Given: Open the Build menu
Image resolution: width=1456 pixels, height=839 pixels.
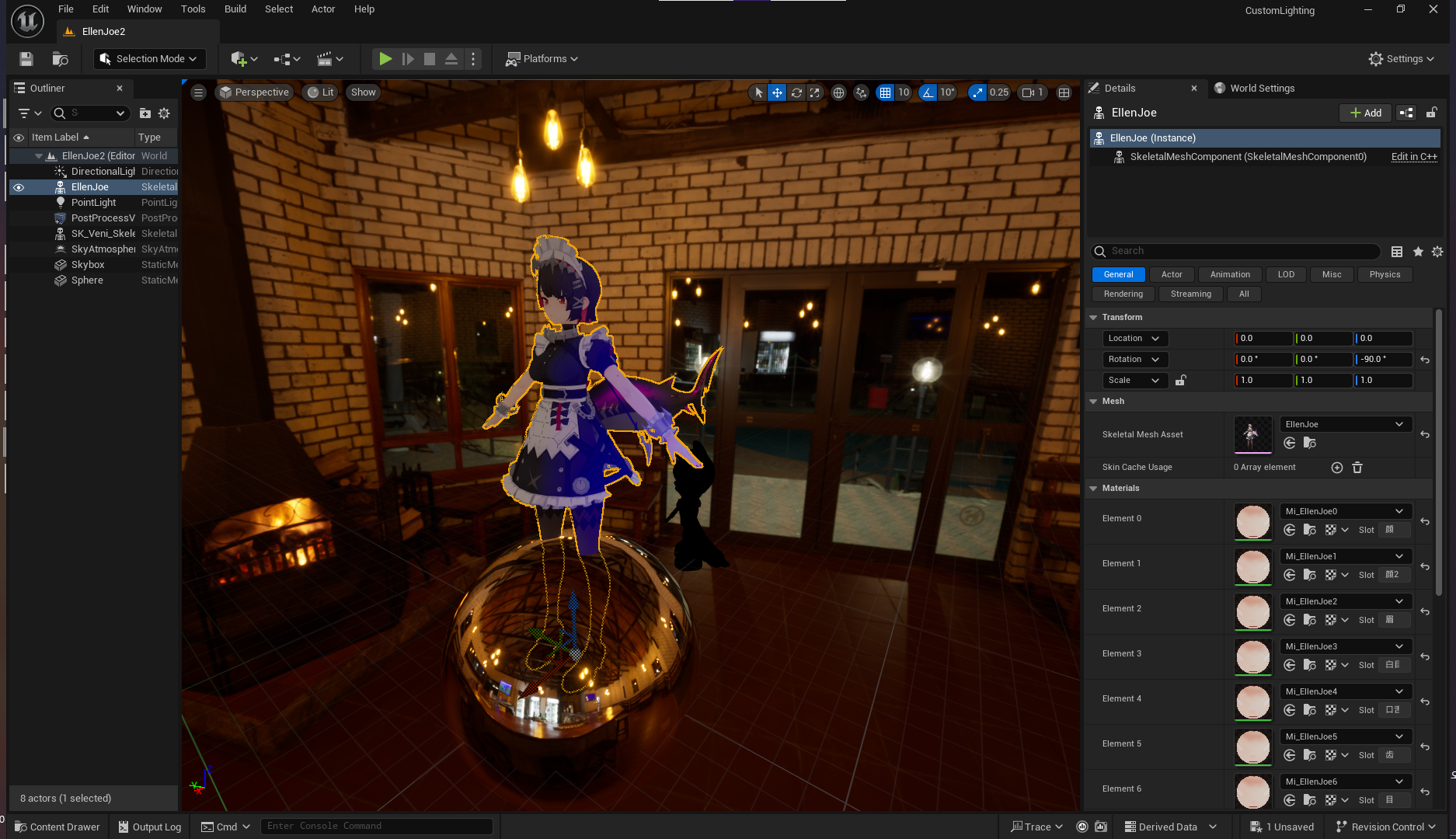Looking at the screenshot, I should [x=235, y=9].
